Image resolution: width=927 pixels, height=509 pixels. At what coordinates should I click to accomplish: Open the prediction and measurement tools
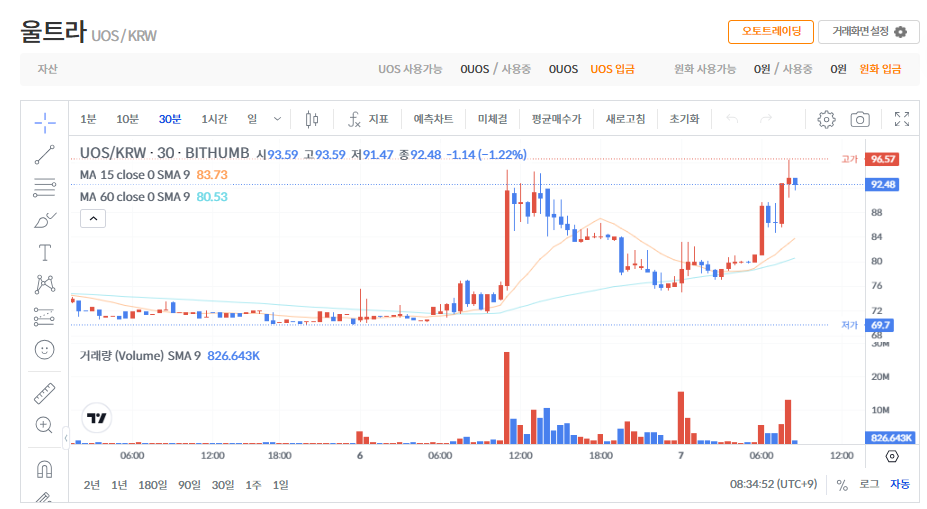click(45, 317)
